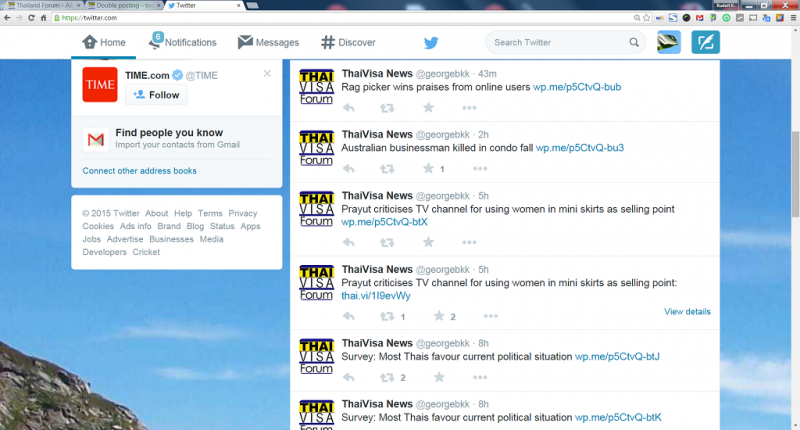This screenshot has height=430, width=800.
Task: Switch to the Thailand Forum browser tab
Action: (x=42, y=5)
